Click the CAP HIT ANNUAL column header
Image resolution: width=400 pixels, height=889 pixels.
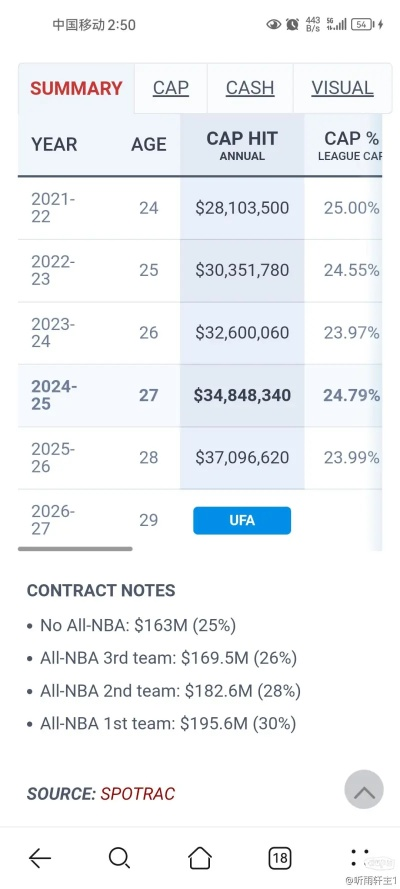[242, 145]
